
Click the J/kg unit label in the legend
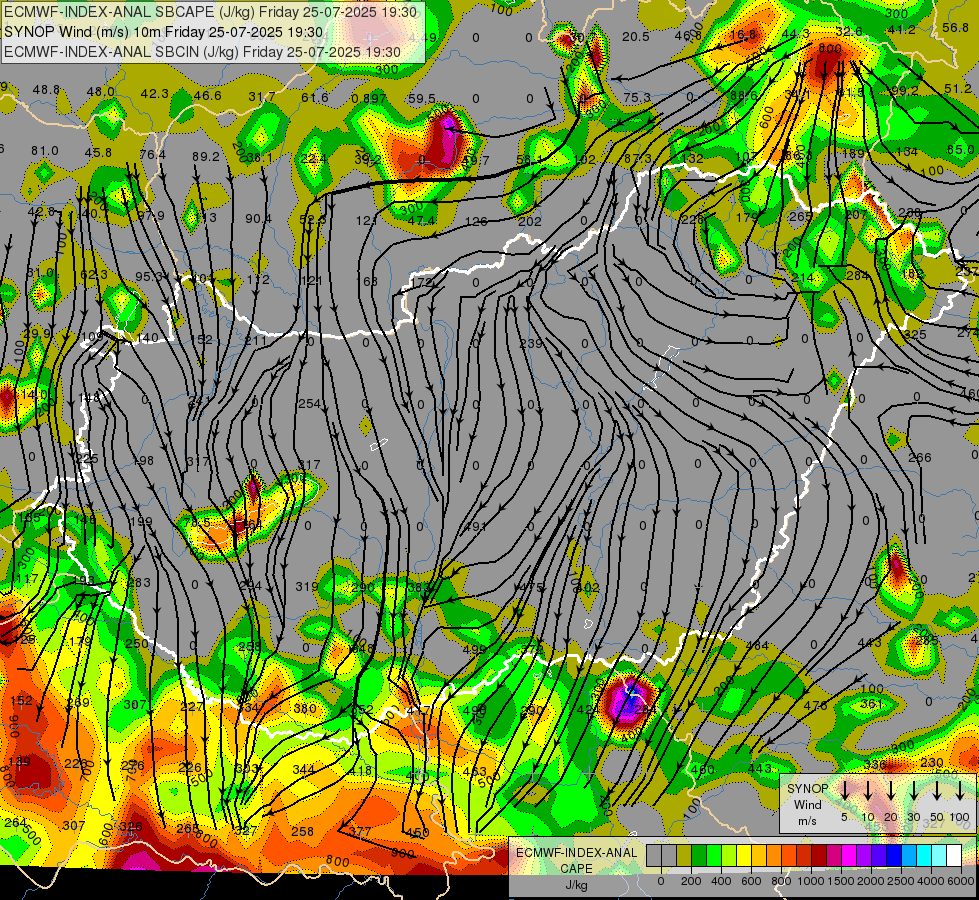pos(576,885)
